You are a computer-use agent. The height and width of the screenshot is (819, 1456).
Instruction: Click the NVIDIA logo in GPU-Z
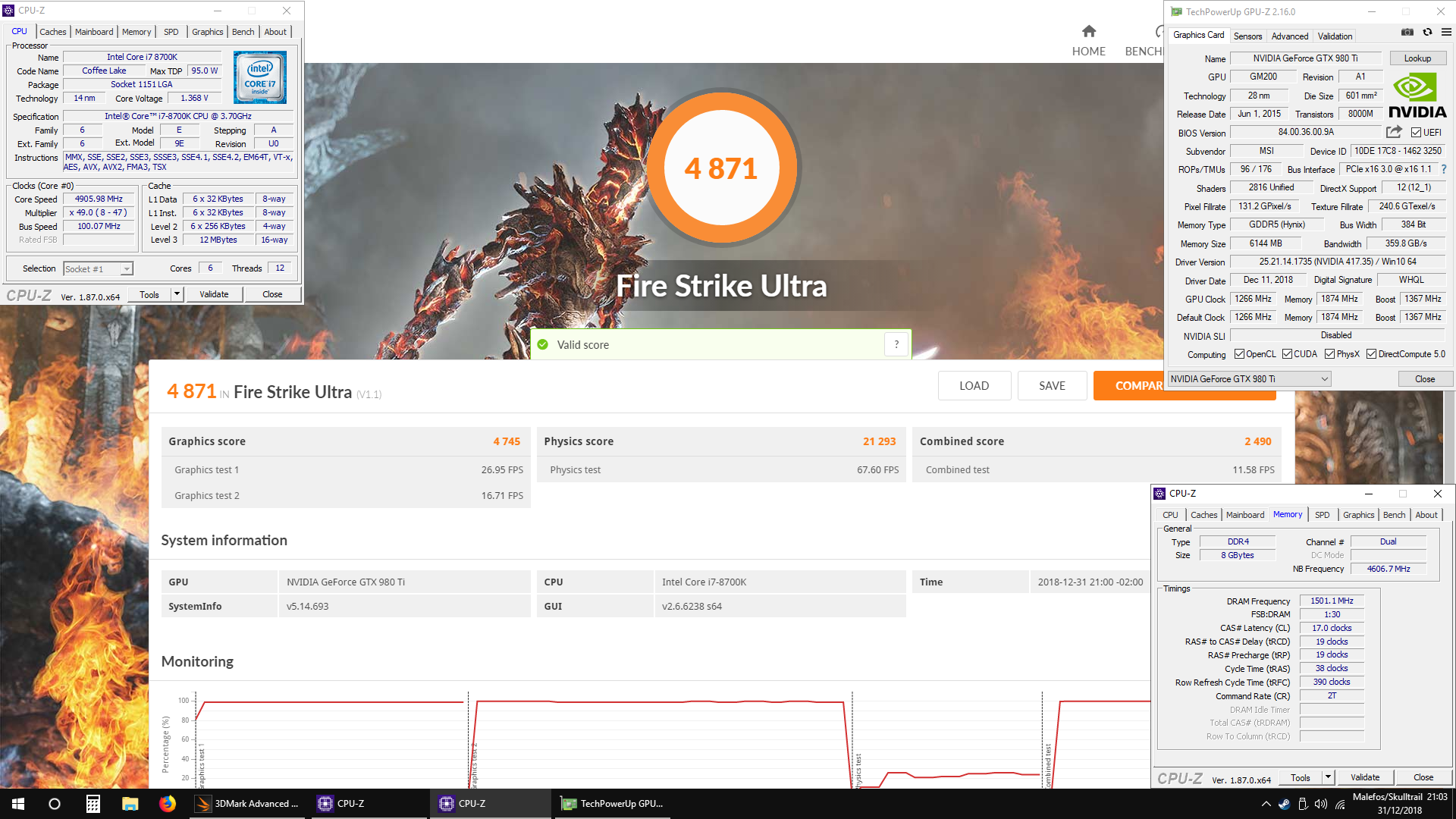click(1417, 96)
